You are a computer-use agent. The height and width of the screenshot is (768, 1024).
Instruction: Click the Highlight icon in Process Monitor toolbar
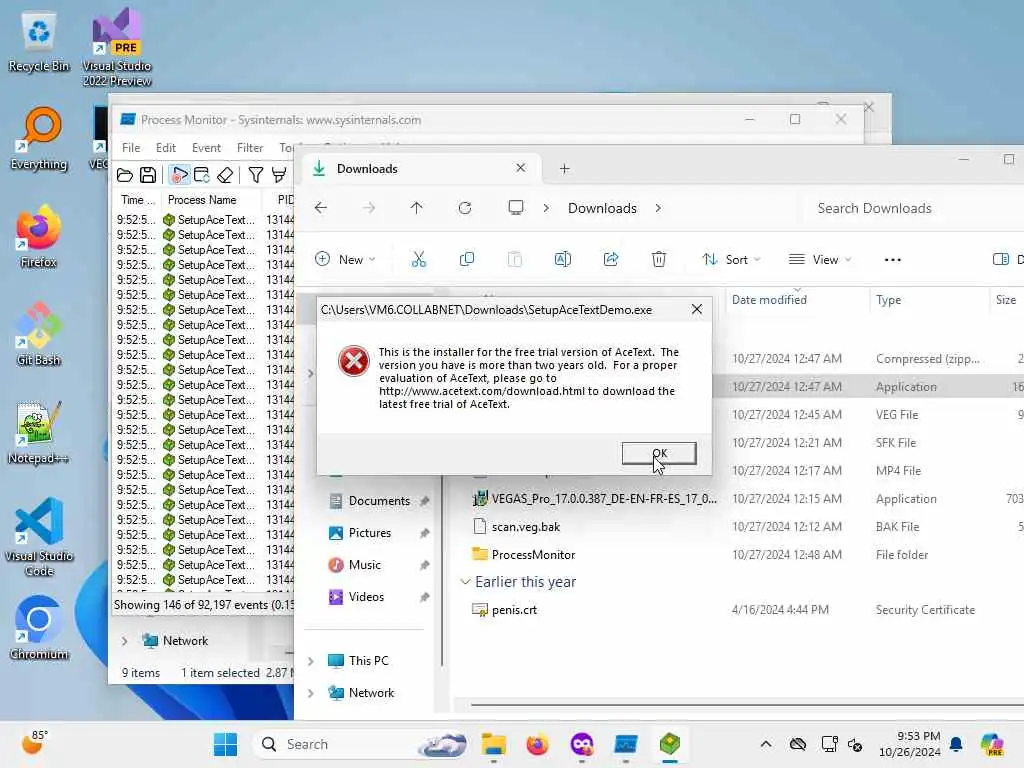coord(279,175)
